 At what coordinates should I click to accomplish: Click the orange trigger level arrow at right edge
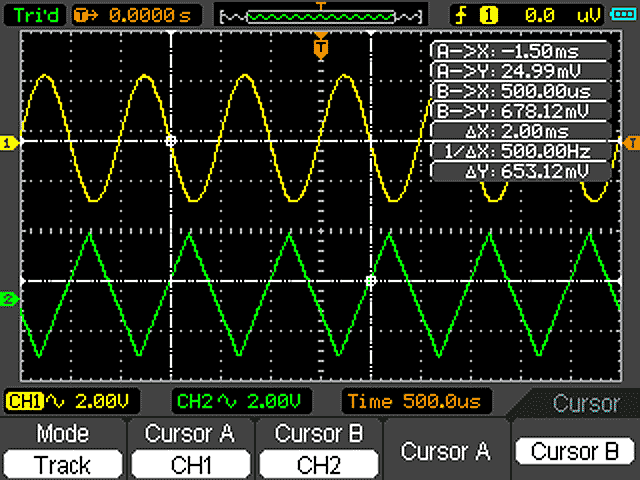pos(631,143)
